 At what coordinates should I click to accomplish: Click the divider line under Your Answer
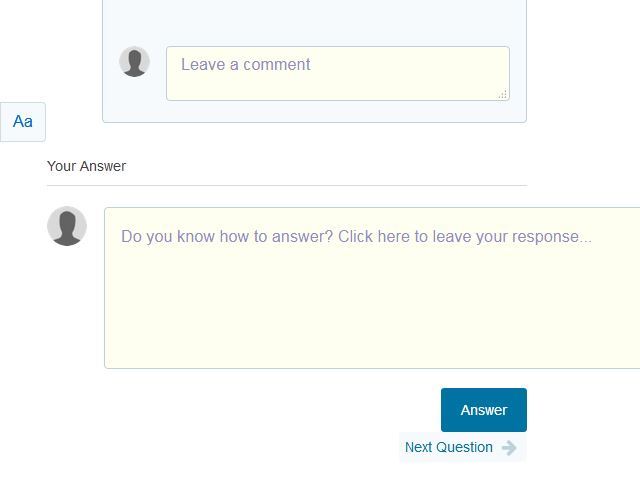287,185
